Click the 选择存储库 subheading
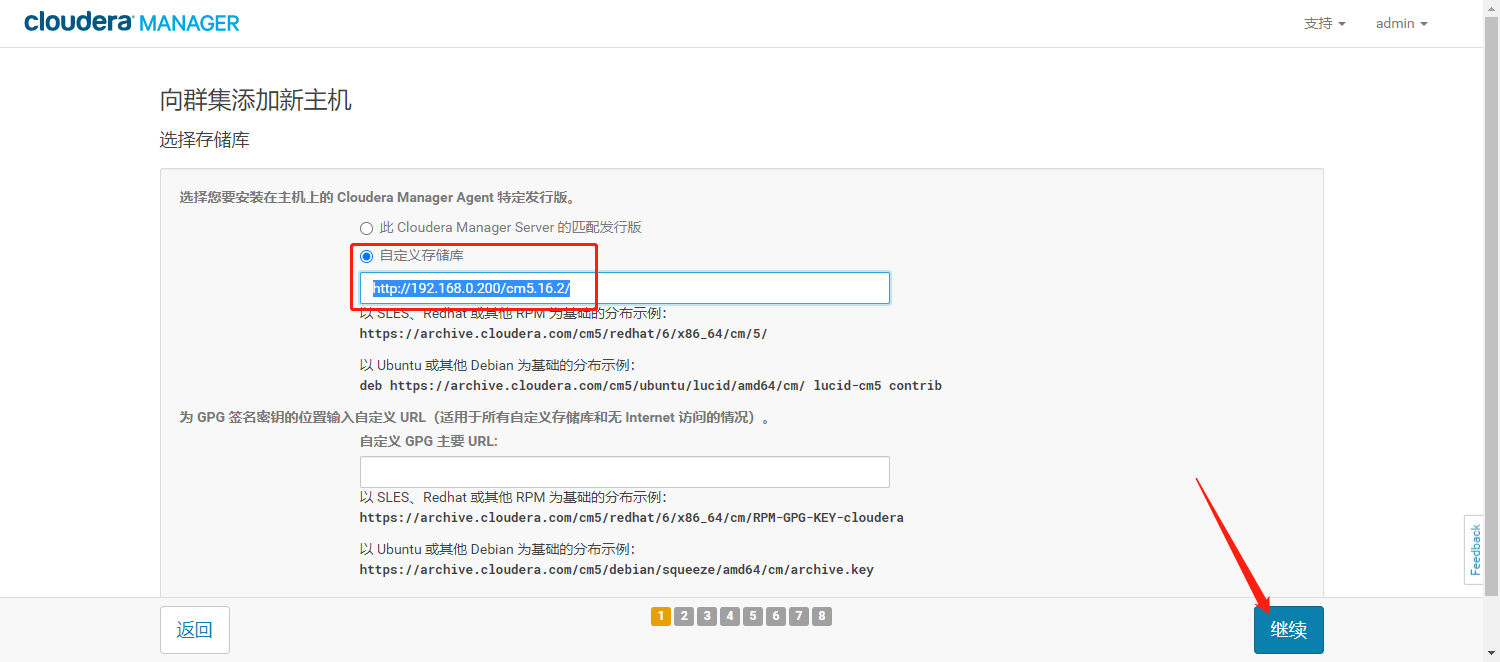Viewport: 1500px width, 662px height. coord(205,140)
